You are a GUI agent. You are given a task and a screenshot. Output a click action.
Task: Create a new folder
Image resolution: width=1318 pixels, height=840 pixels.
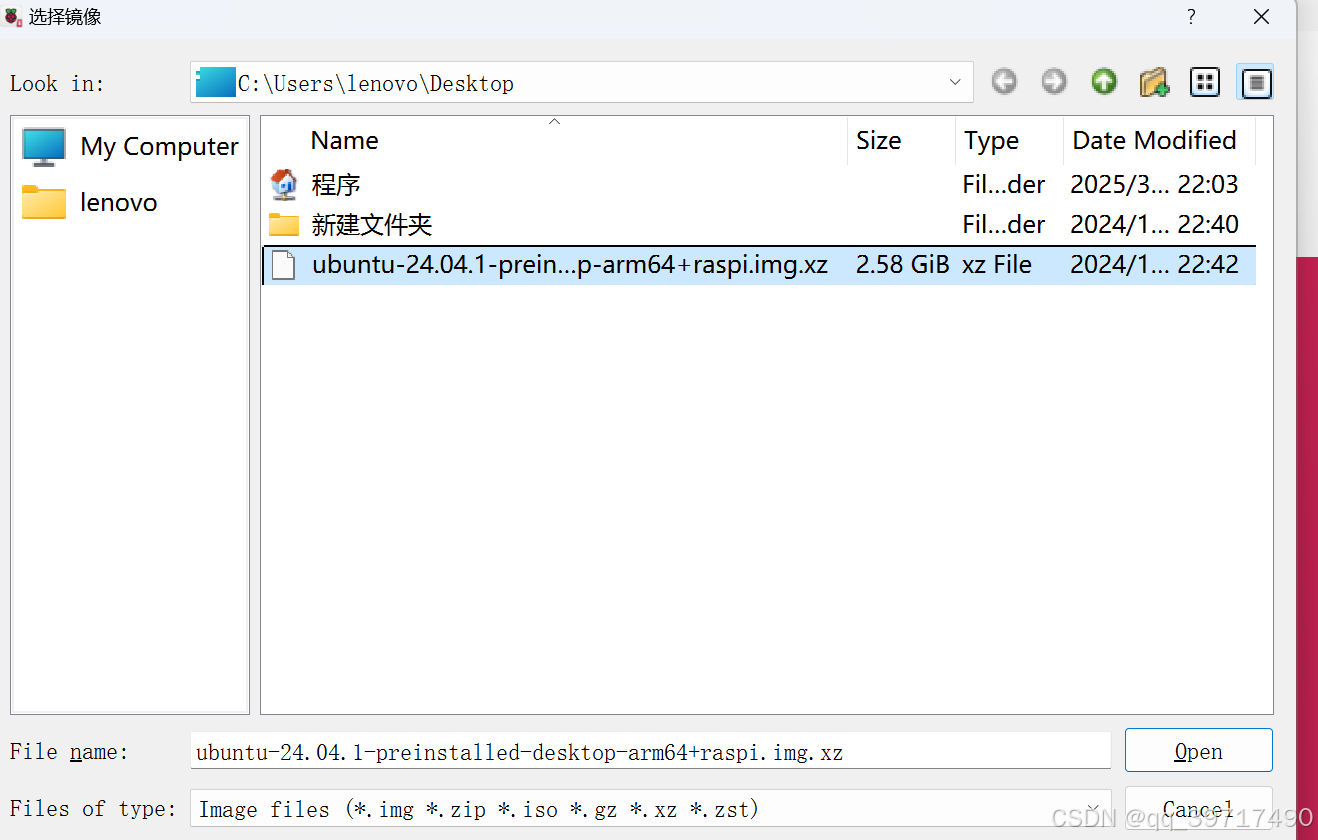click(x=1154, y=82)
